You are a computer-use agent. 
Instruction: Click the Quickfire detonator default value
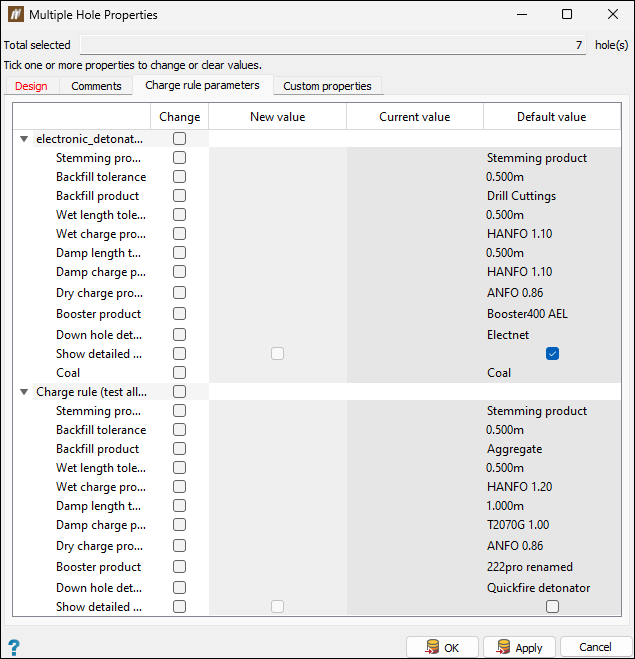coord(538,588)
